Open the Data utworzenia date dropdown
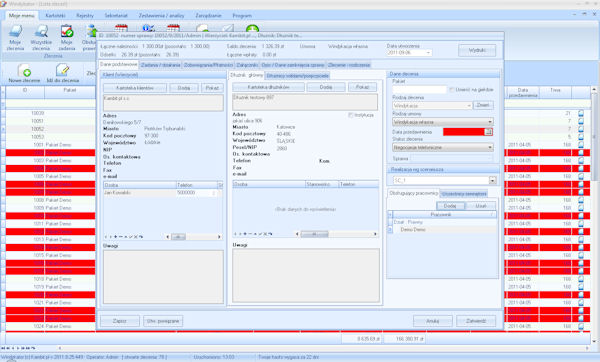 click(x=428, y=52)
